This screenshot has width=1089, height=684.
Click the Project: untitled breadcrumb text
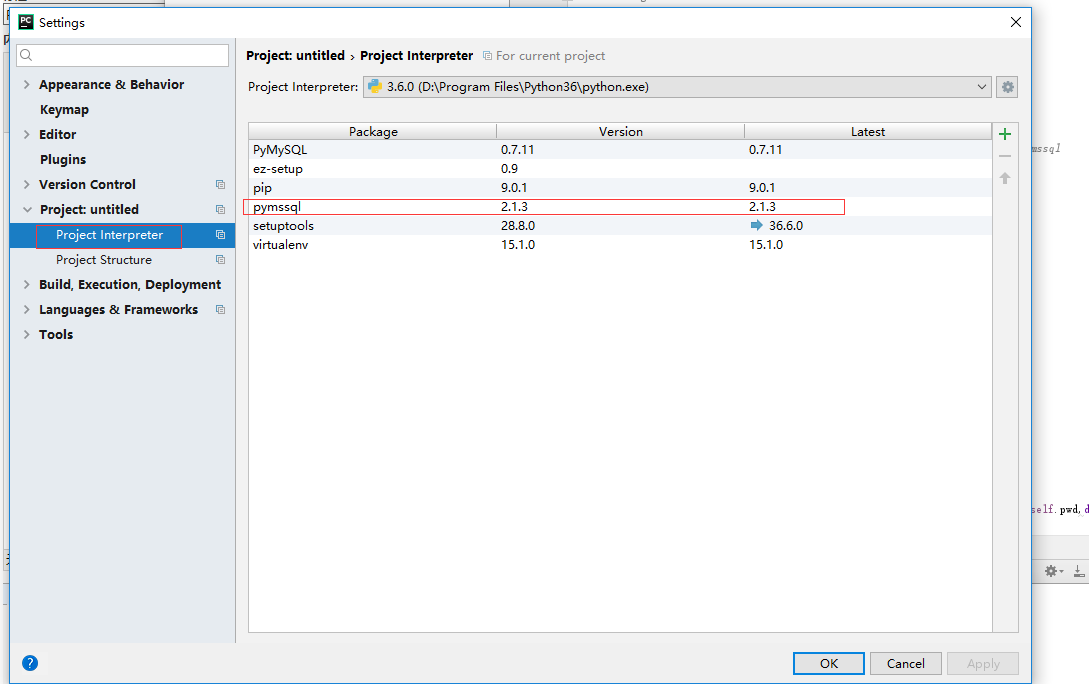(295, 56)
